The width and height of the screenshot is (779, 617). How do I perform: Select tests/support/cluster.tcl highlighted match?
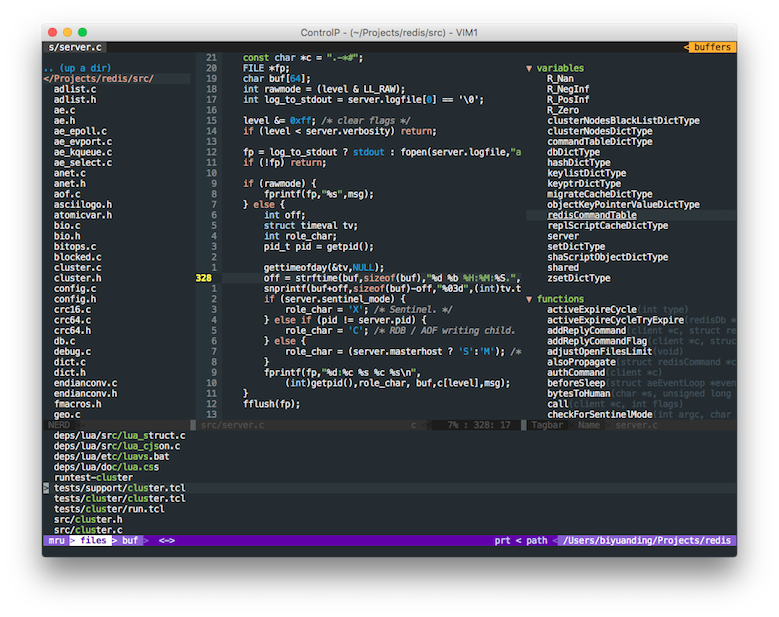119,488
